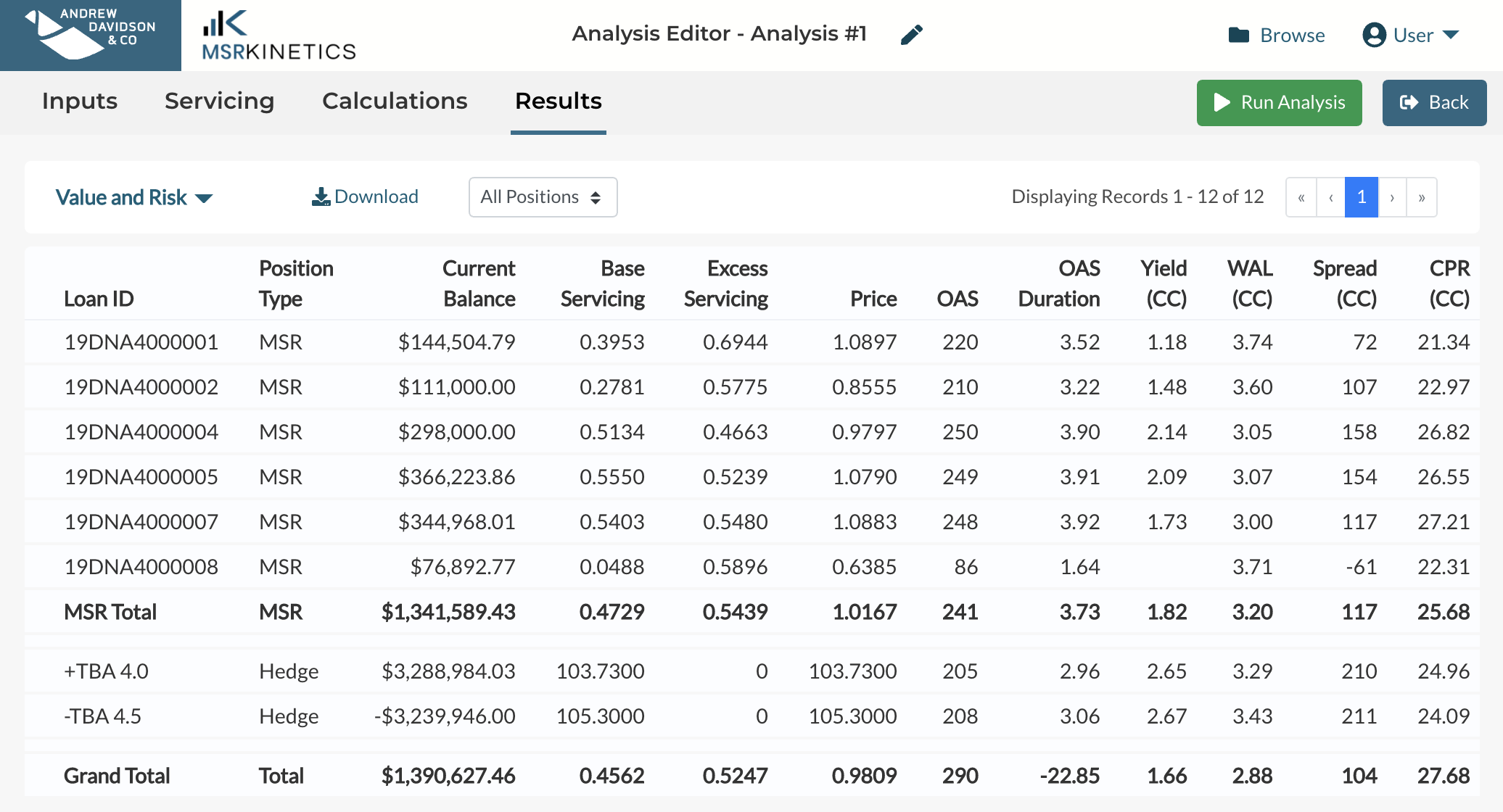Select the Results tab
The height and width of the screenshot is (812, 1503).
(x=559, y=101)
